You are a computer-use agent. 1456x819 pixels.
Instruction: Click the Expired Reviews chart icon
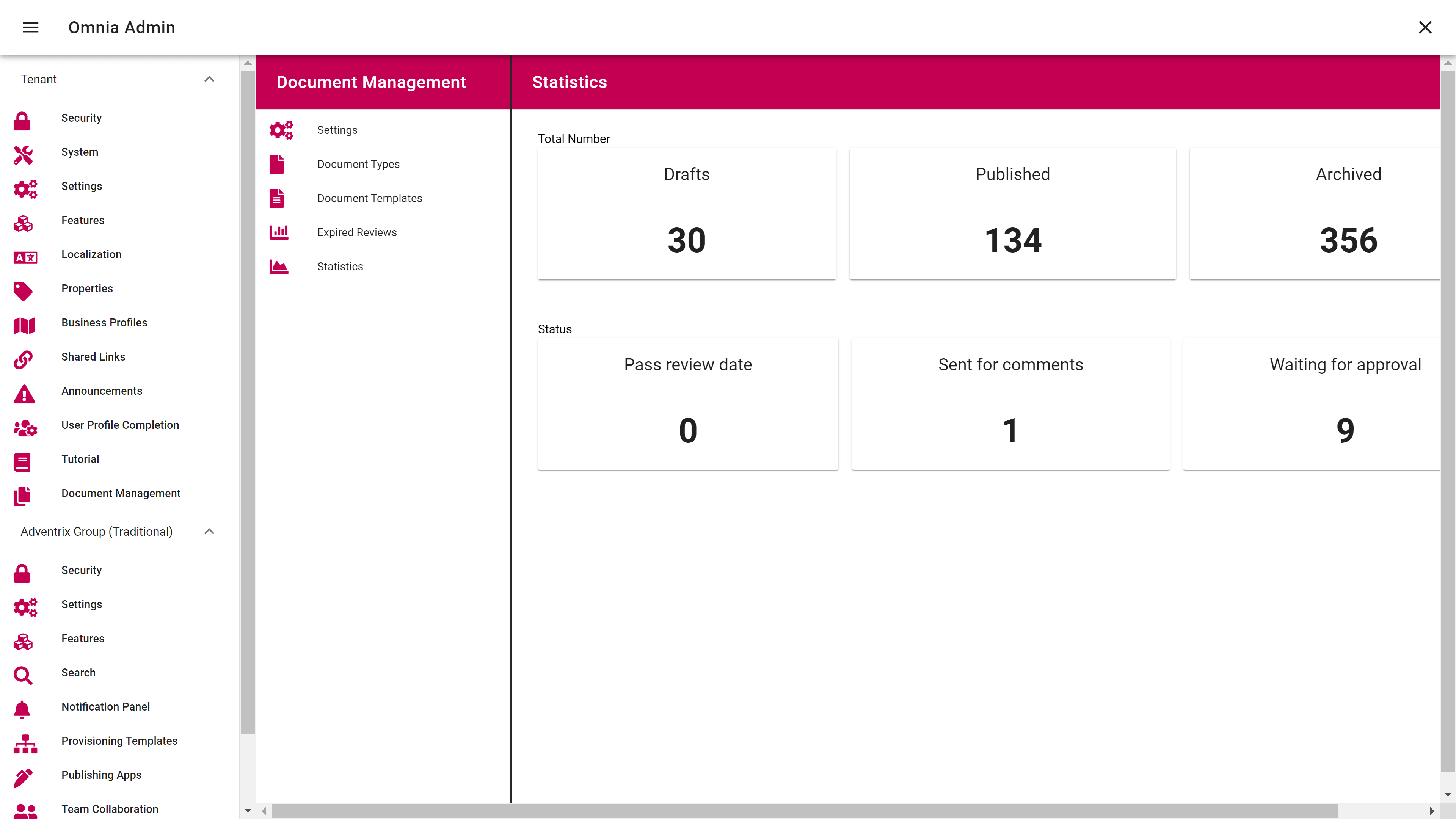click(x=279, y=232)
